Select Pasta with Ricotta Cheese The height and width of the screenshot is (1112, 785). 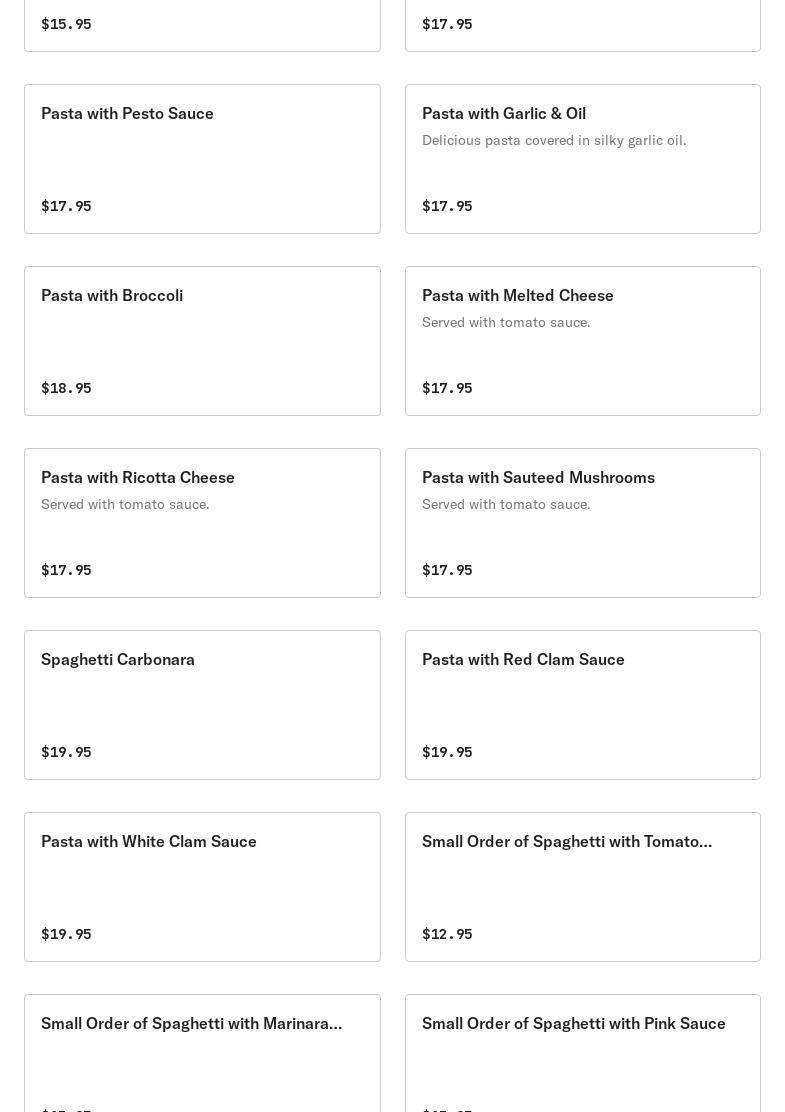pyautogui.click(x=202, y=523)
